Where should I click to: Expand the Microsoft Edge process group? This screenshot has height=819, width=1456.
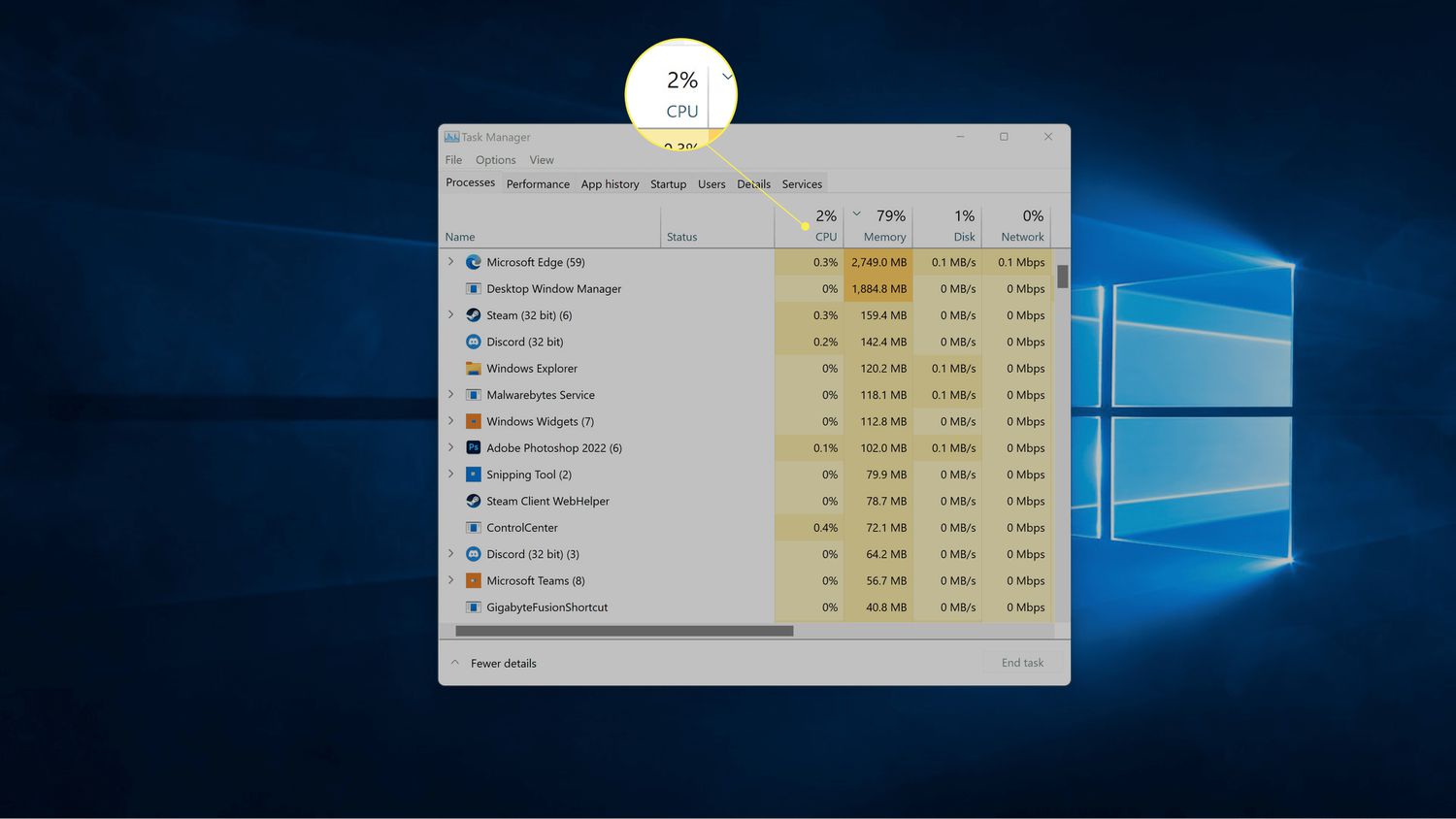coord(450,262)
